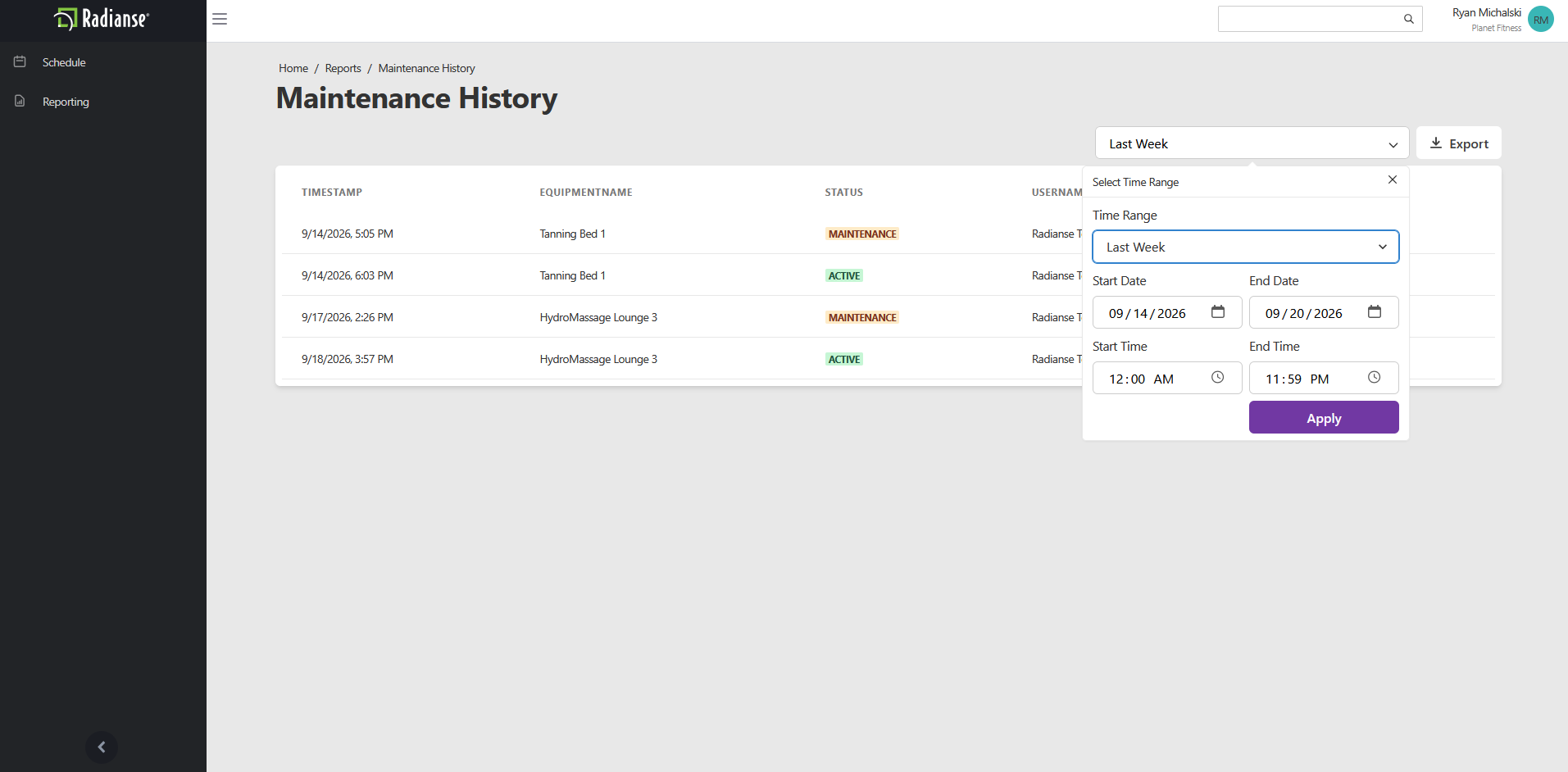Edit the End Date field 09/20/2026
This screenshot has height=772, width=1568.
click(1324, 312)
